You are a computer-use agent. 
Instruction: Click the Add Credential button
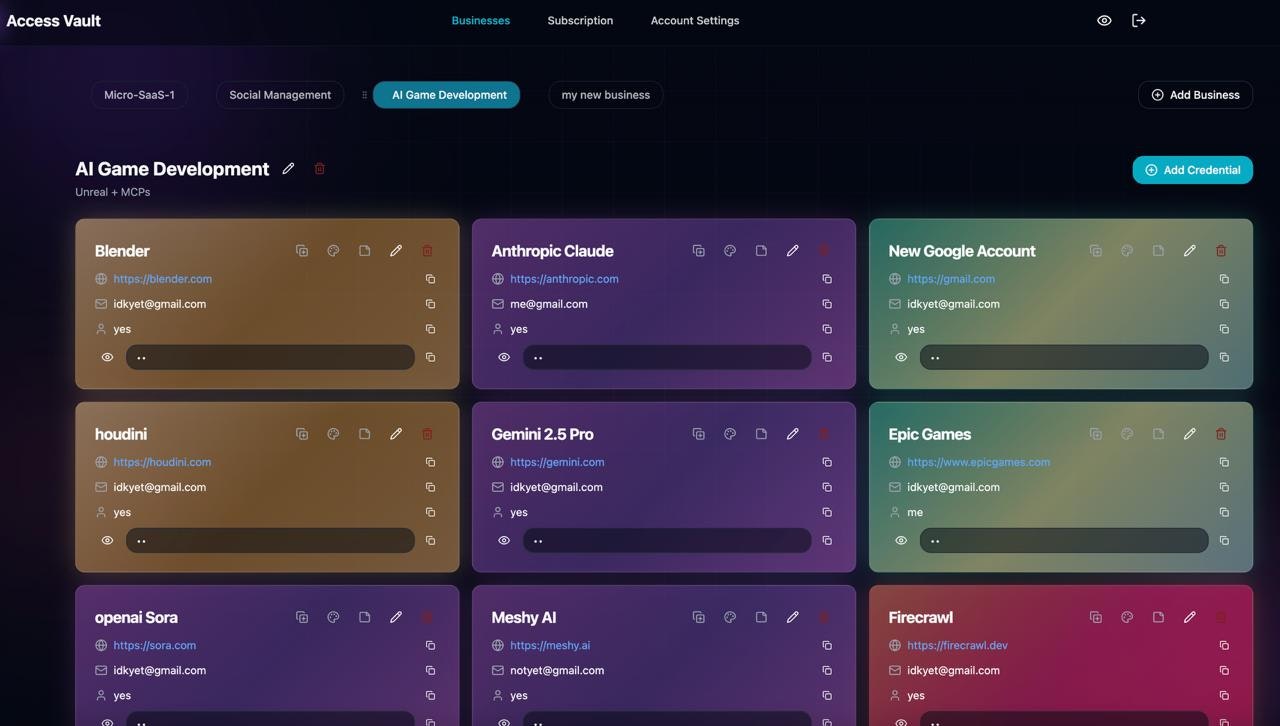(x=1192, y=170)
